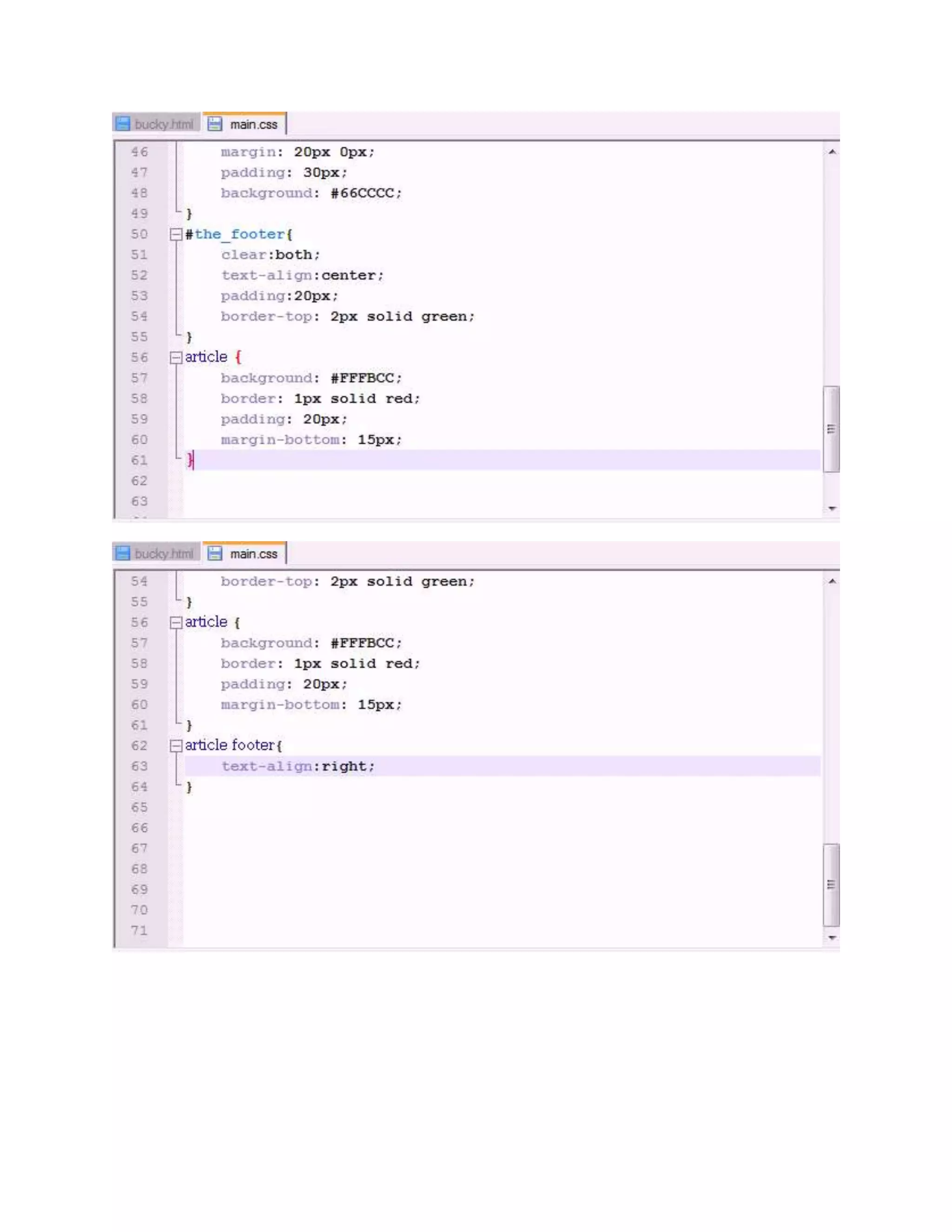The height and width of the screenshot is (1232, 952).
Task: Click line number 62 in lower gutter
Action: coord(139,746)
